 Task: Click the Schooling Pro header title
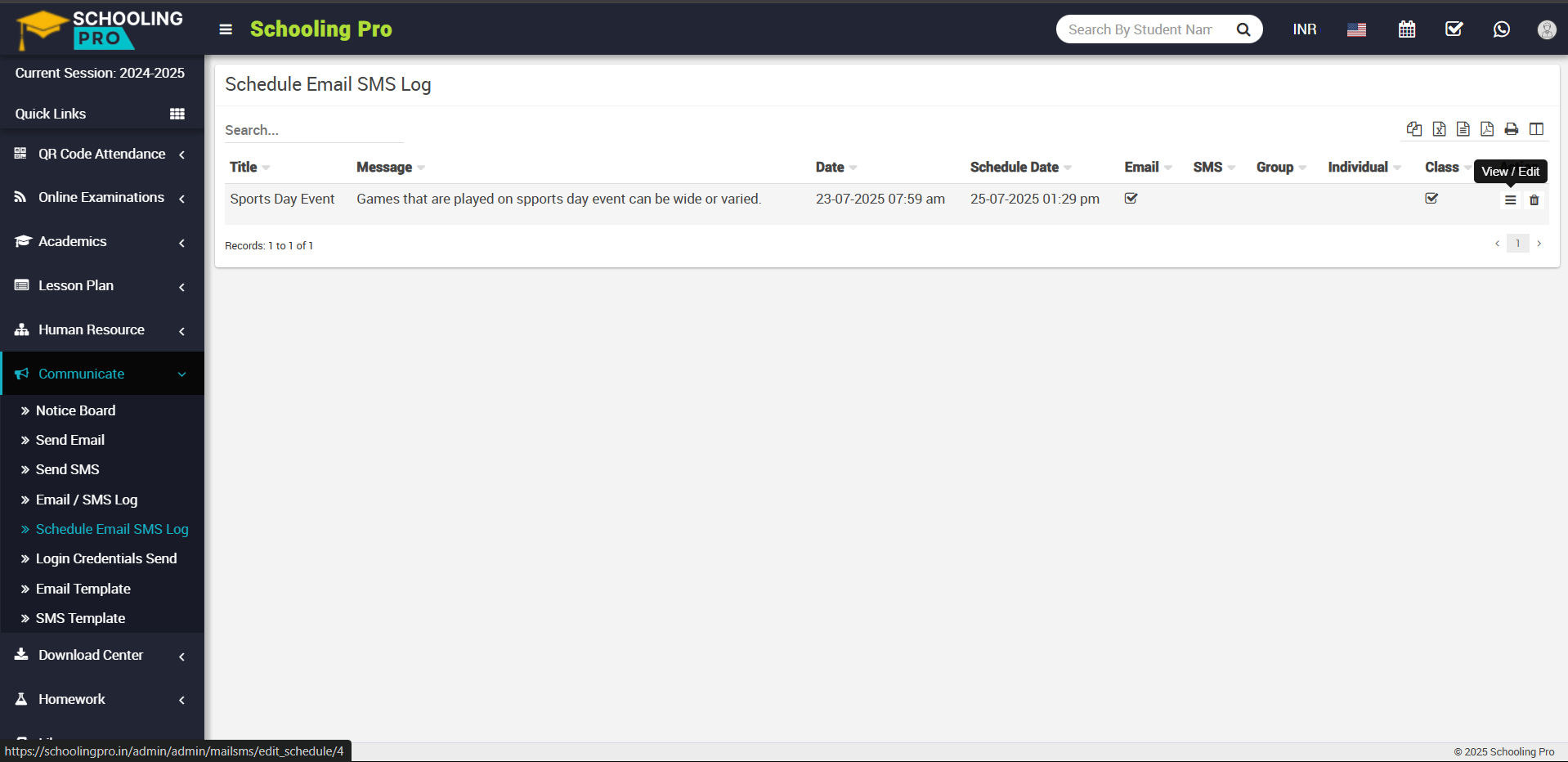coord(321,29)
